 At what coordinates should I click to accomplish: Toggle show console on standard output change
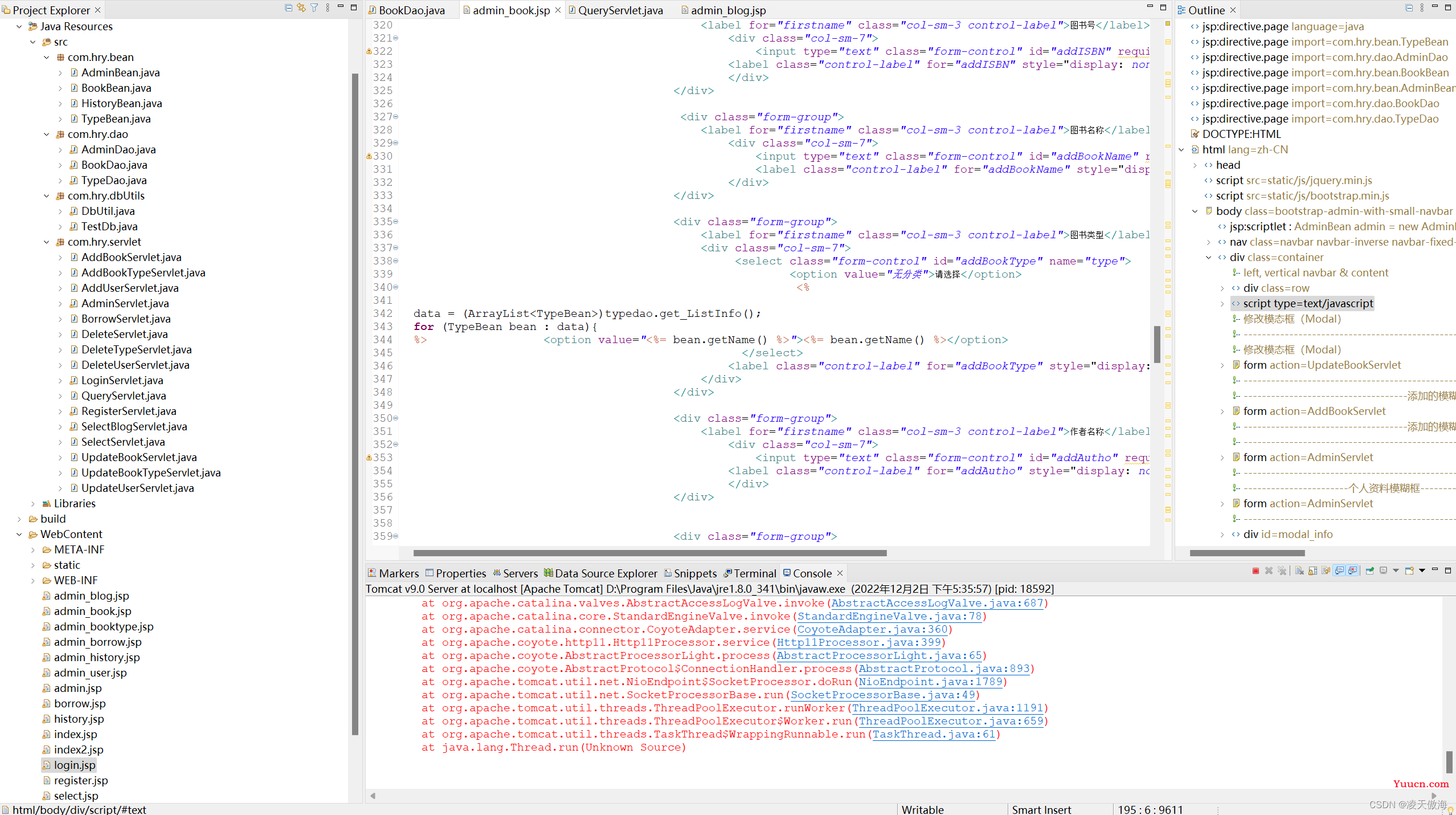coord(1339,570)
